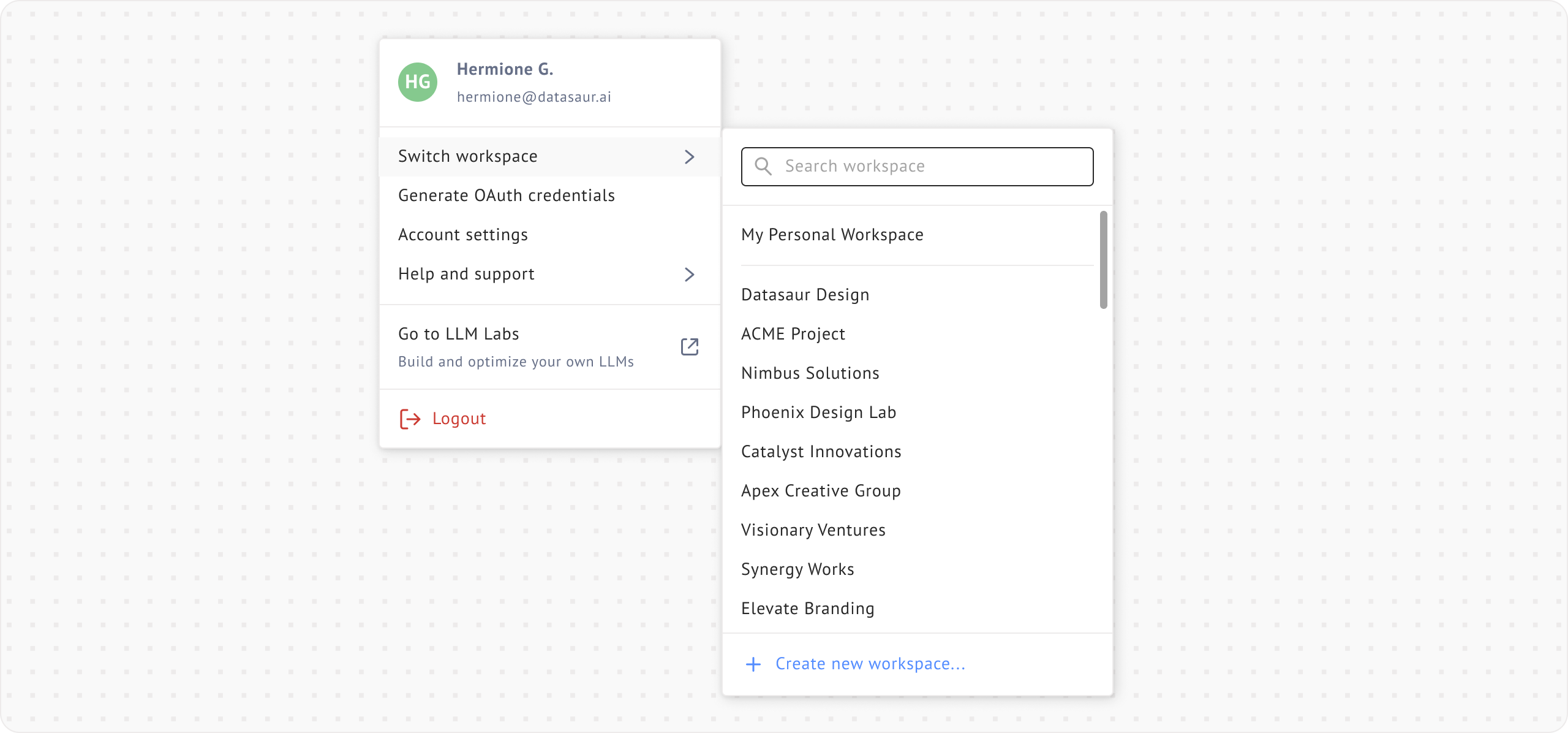1568x733 pixels.
Task: Choose the ACME Project workspace
Action: (793, 334)
